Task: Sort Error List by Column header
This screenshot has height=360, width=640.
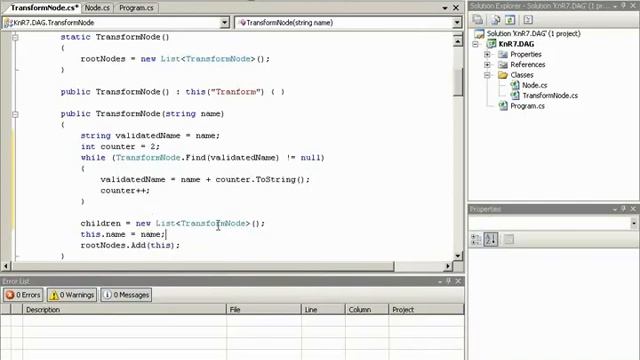Action: (367, 309)
